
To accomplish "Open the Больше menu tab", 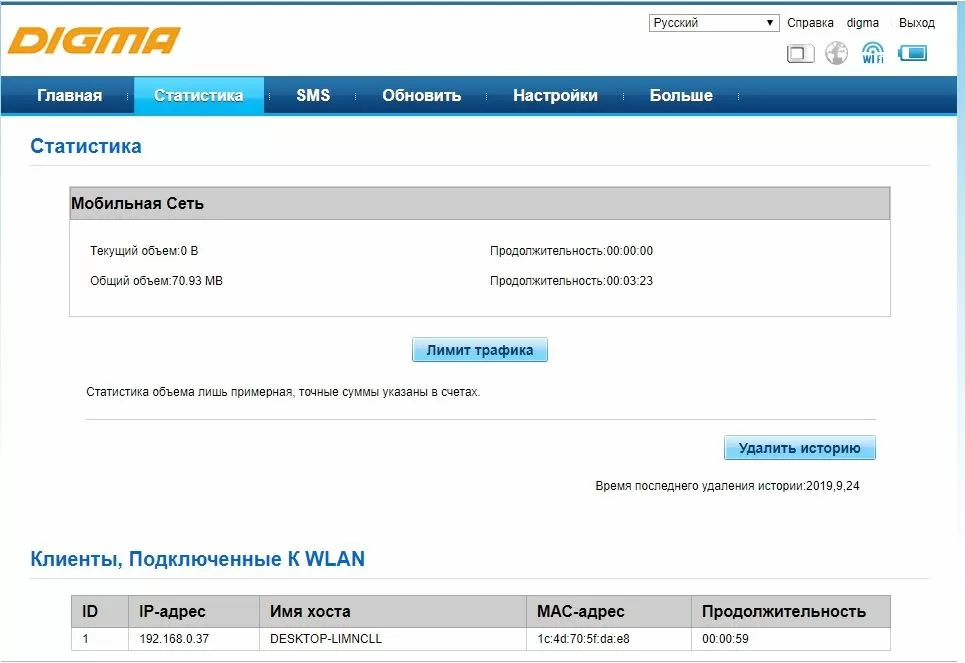I will [x=681, y=96].
